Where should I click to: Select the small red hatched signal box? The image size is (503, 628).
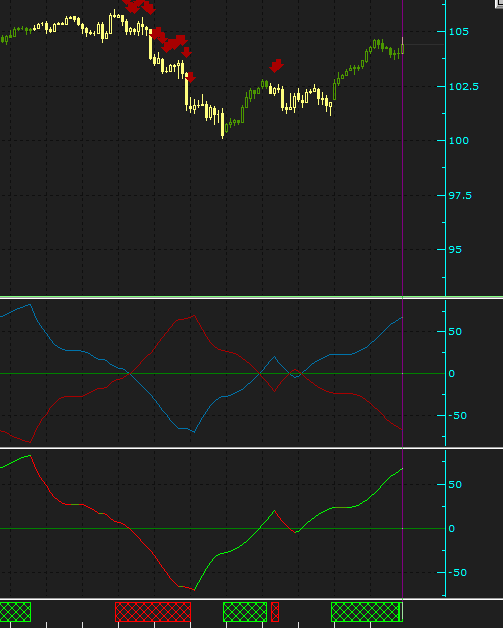pos(275,612)
